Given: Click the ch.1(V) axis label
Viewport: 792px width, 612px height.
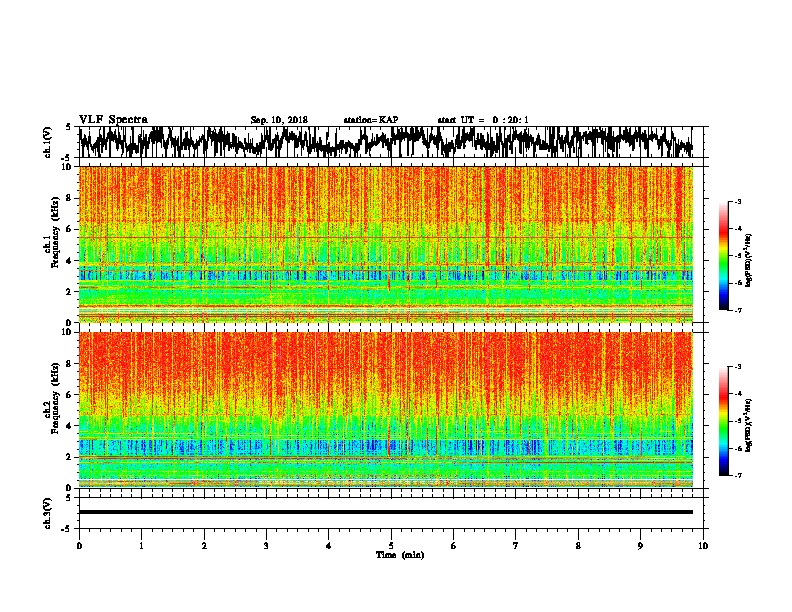Looking at the screenshot, I should [48, 142].
